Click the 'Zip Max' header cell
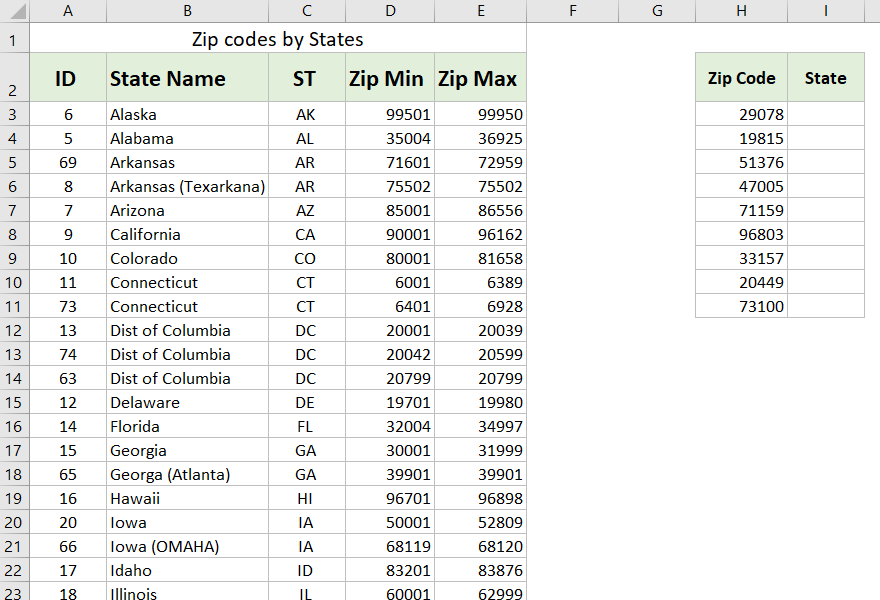Viewport: 880px width, 600px height. [x=480, y=78]
